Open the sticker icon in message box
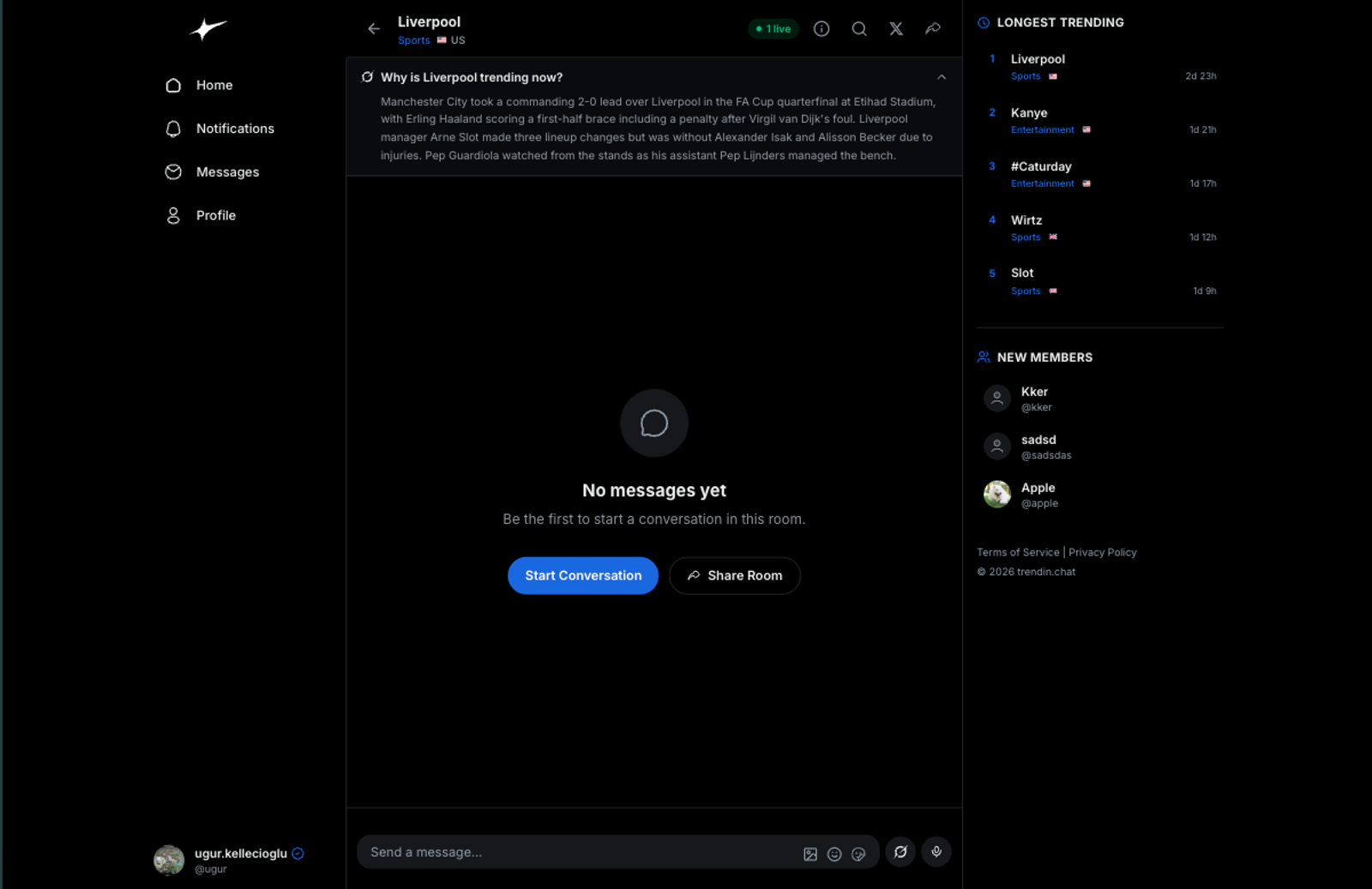Viewport: 1372px width, 889px height. pos(858,854)
